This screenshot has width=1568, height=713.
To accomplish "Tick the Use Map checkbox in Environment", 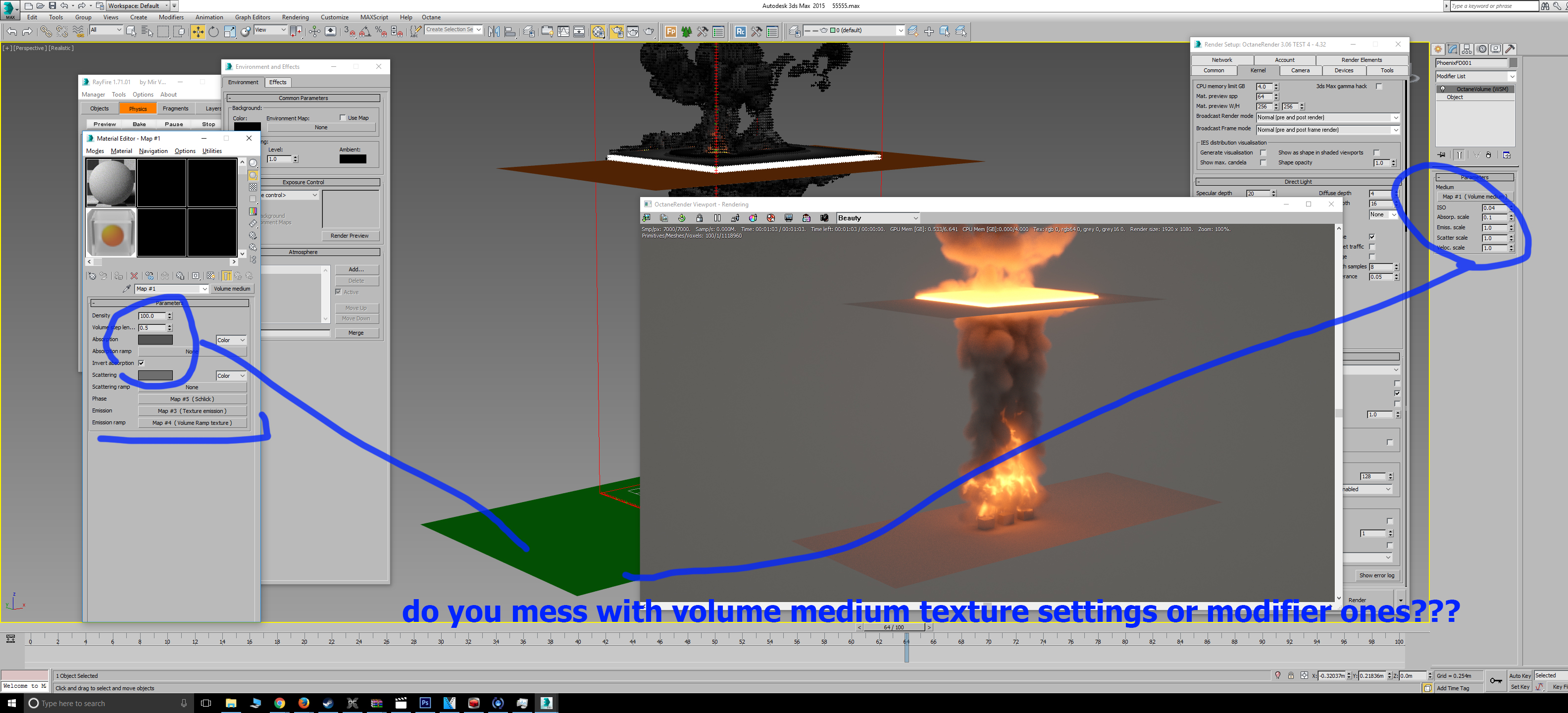I will (x=343, y=117).
